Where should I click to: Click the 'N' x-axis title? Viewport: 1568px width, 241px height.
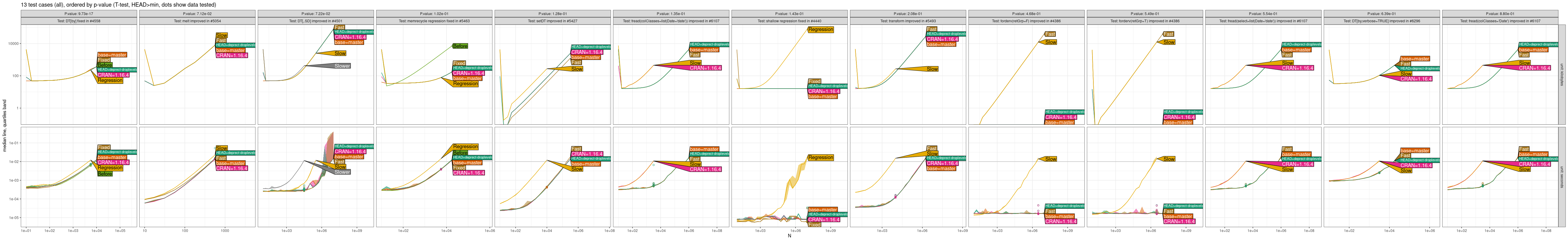tap(789, 236)
